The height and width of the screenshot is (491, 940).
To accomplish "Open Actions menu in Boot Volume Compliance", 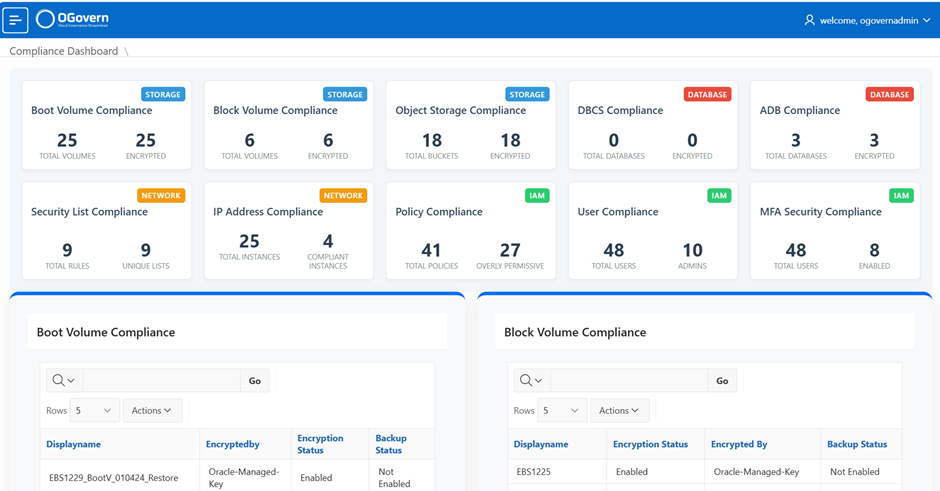I will click(152, 411).
